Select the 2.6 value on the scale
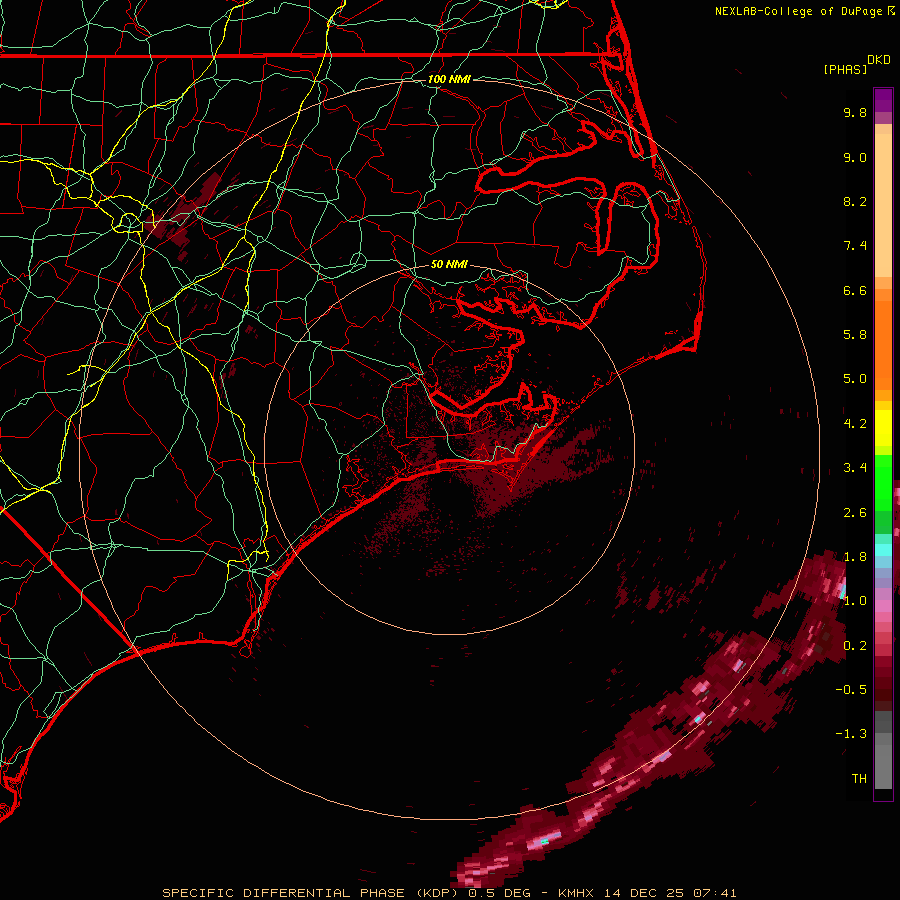This screenshot has width=900, height=900. coord(855,513)
